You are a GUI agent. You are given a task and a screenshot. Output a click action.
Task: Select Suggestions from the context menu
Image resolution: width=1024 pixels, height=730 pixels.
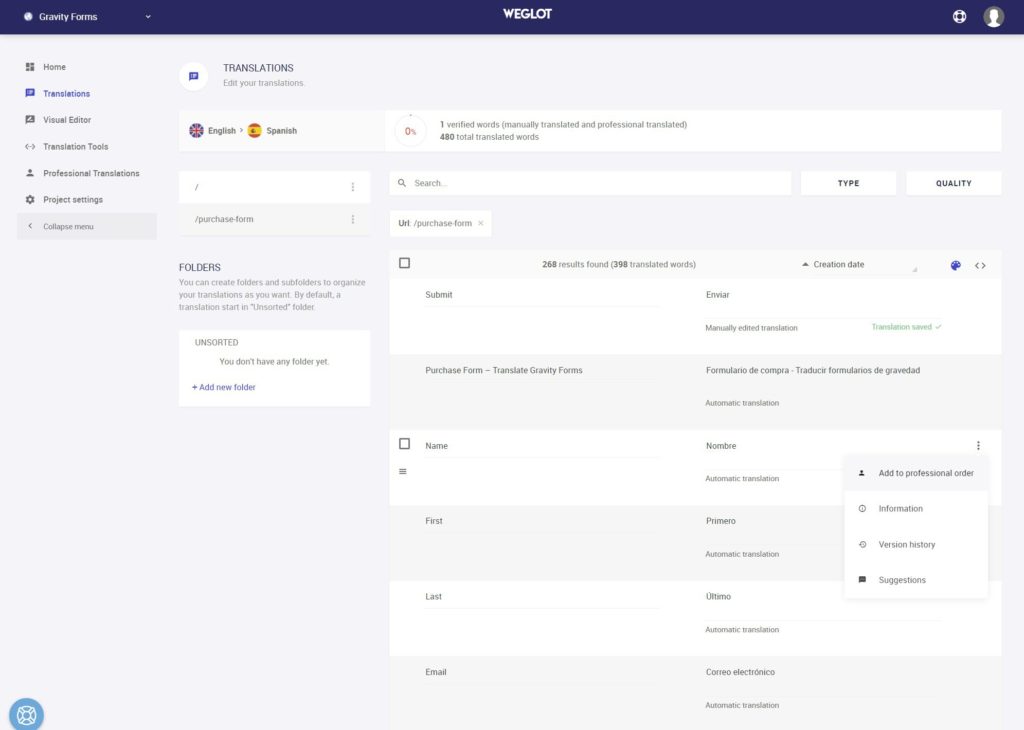point(903,579)
